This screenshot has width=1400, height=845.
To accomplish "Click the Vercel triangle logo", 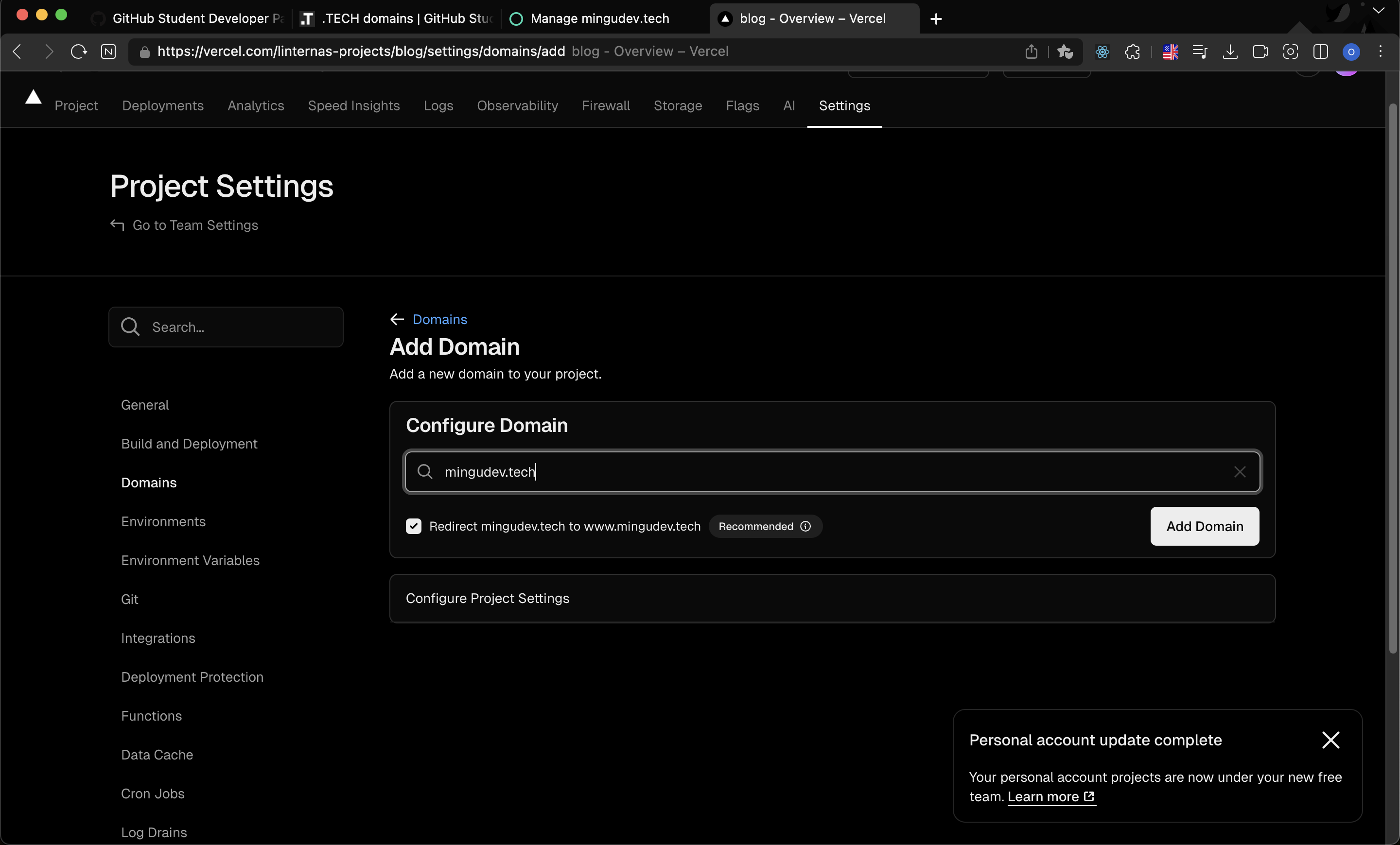I will tap(34, 97).
